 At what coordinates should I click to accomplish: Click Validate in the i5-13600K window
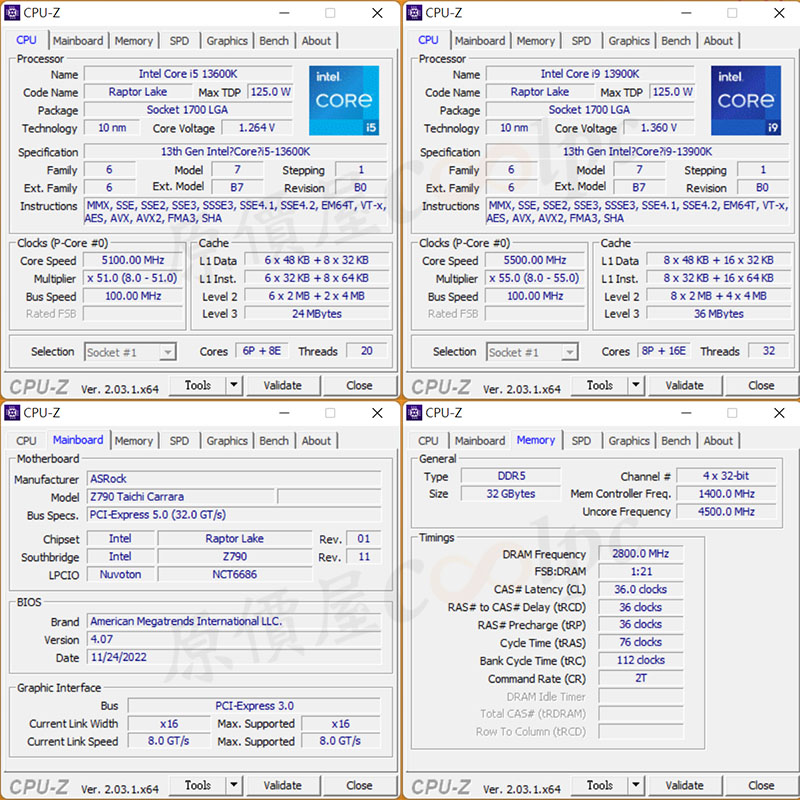(283, 385)
